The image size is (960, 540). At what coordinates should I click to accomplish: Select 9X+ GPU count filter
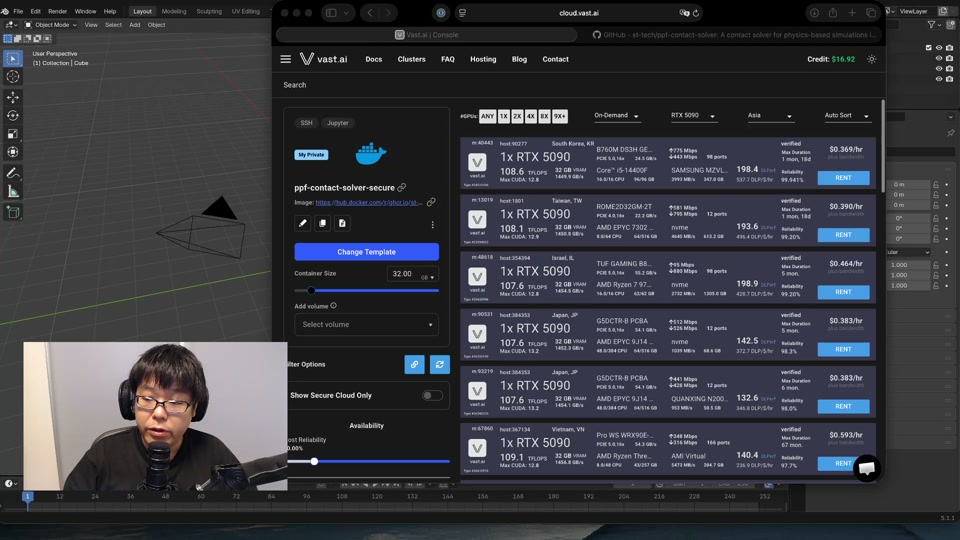tap(560, 116)
